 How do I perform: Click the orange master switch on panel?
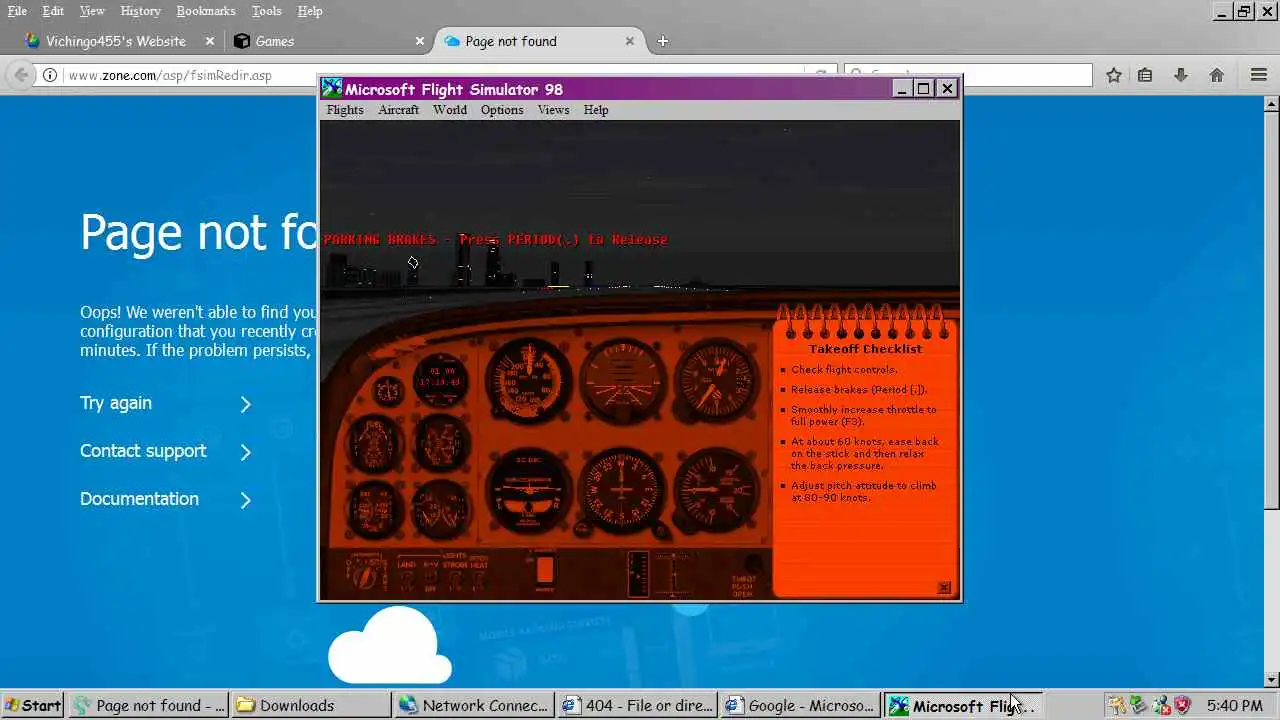click(x=544, y=570)
